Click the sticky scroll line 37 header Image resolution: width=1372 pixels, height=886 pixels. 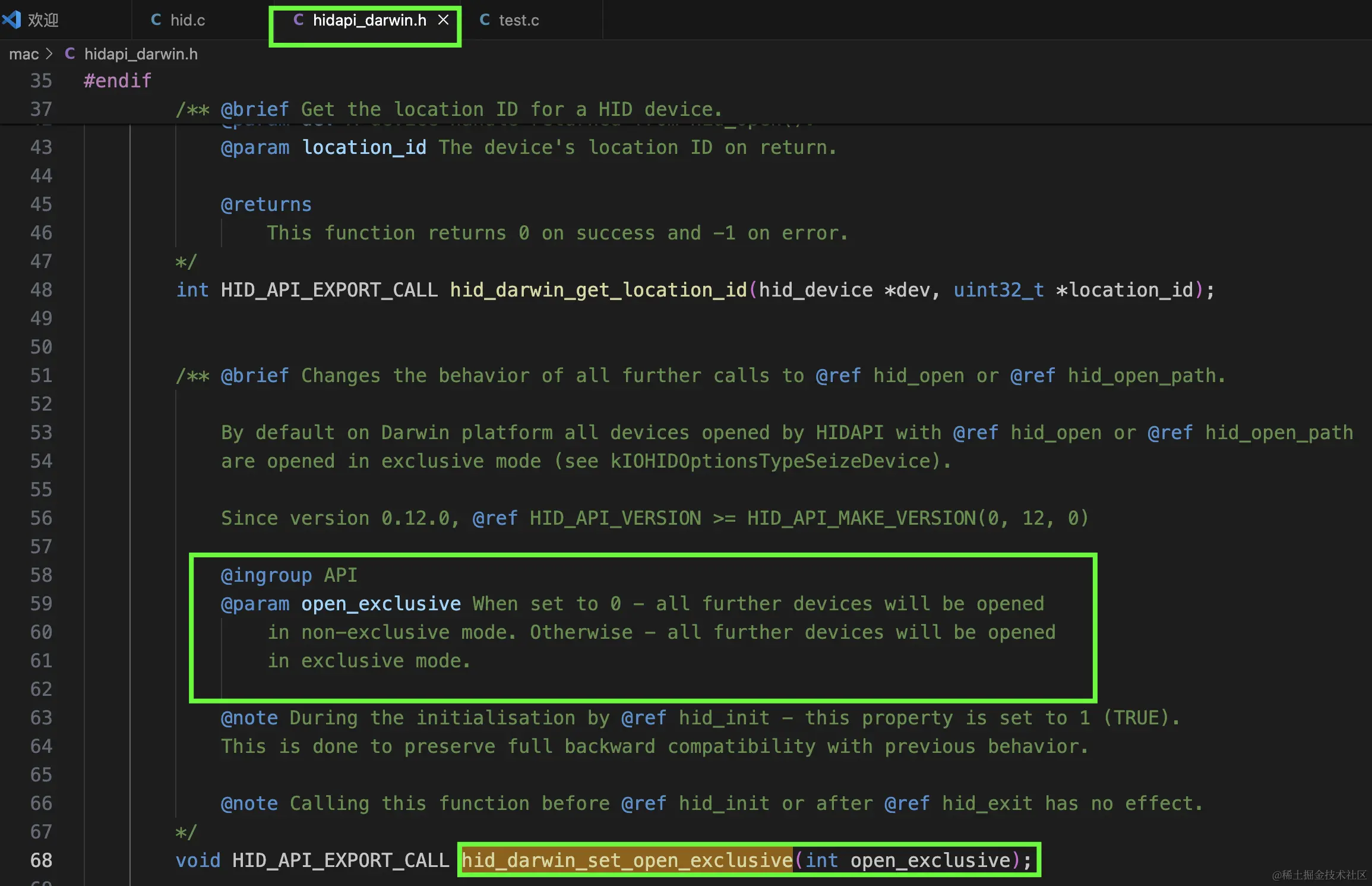coord(448,109)
